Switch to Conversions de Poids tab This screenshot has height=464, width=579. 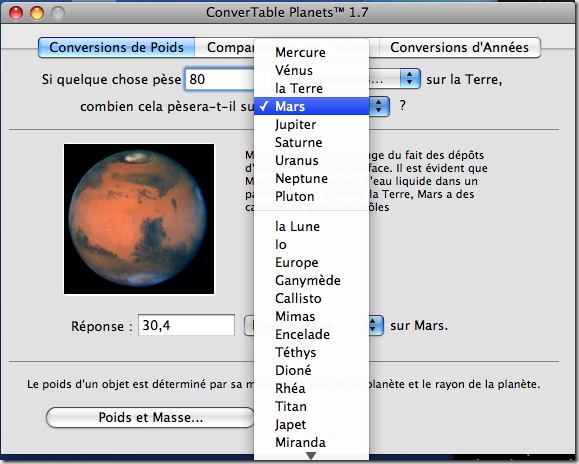click(x=116, y=47)
